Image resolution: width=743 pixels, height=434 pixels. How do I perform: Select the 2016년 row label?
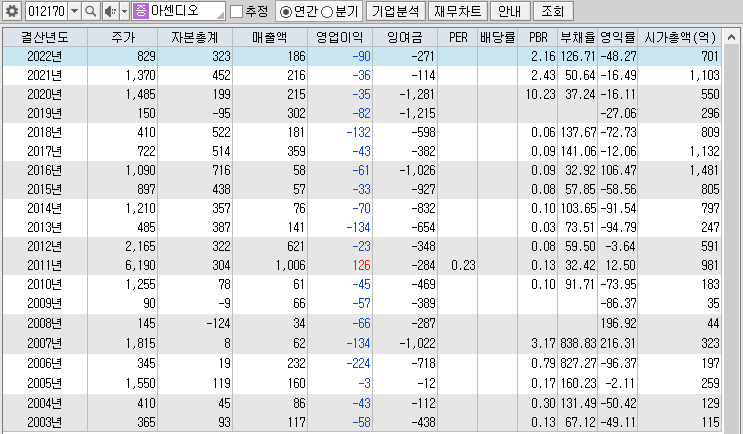45,170
